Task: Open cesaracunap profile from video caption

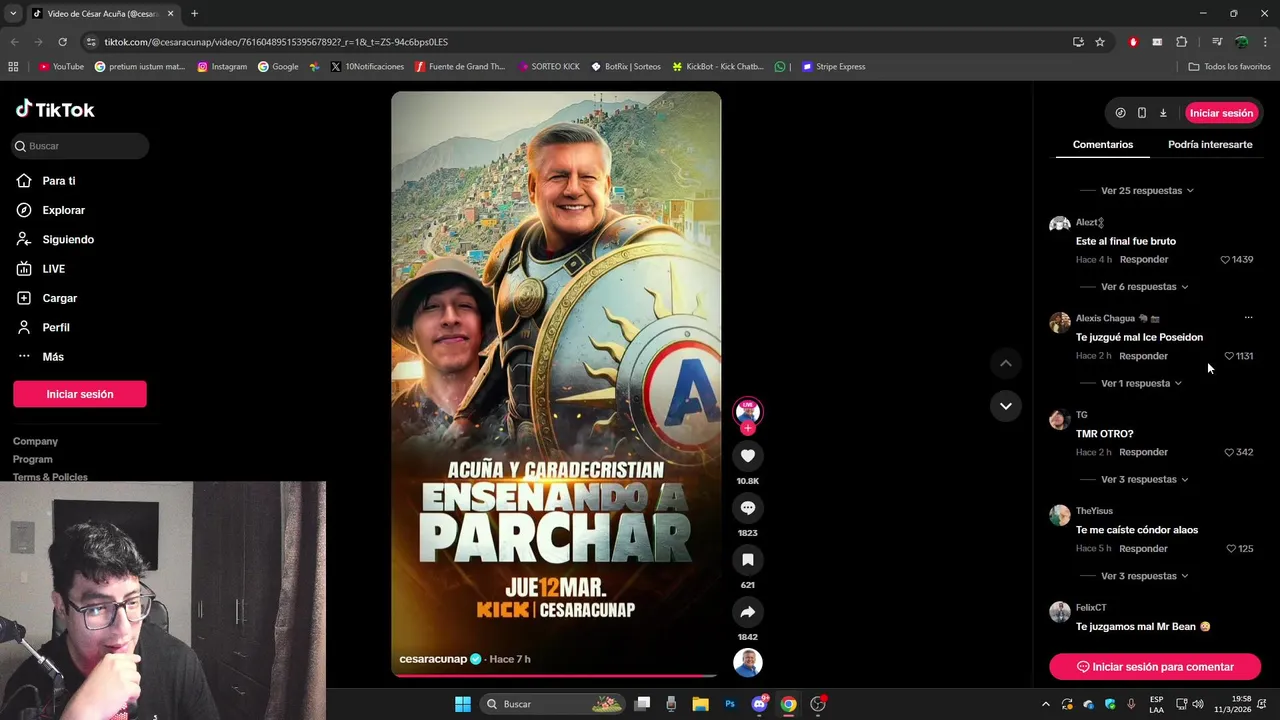Action: click(x=433, y=659)
